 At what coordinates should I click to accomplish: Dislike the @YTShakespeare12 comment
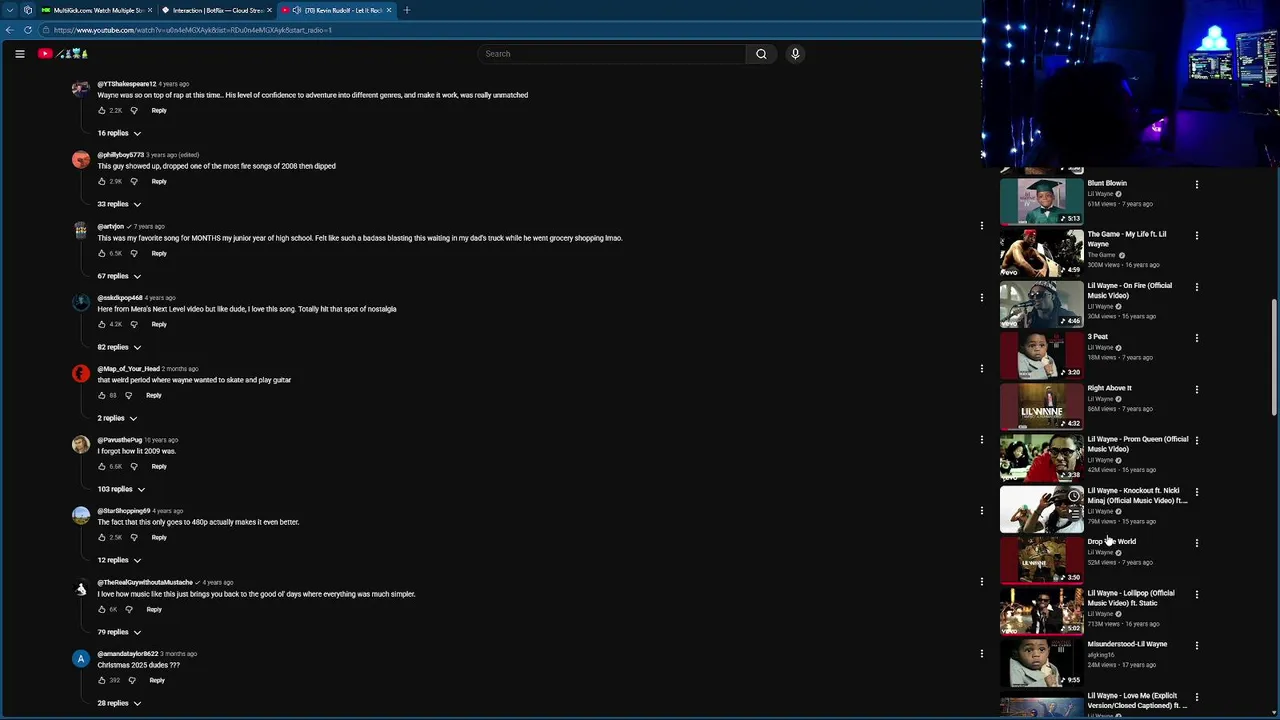pos(134,110)
